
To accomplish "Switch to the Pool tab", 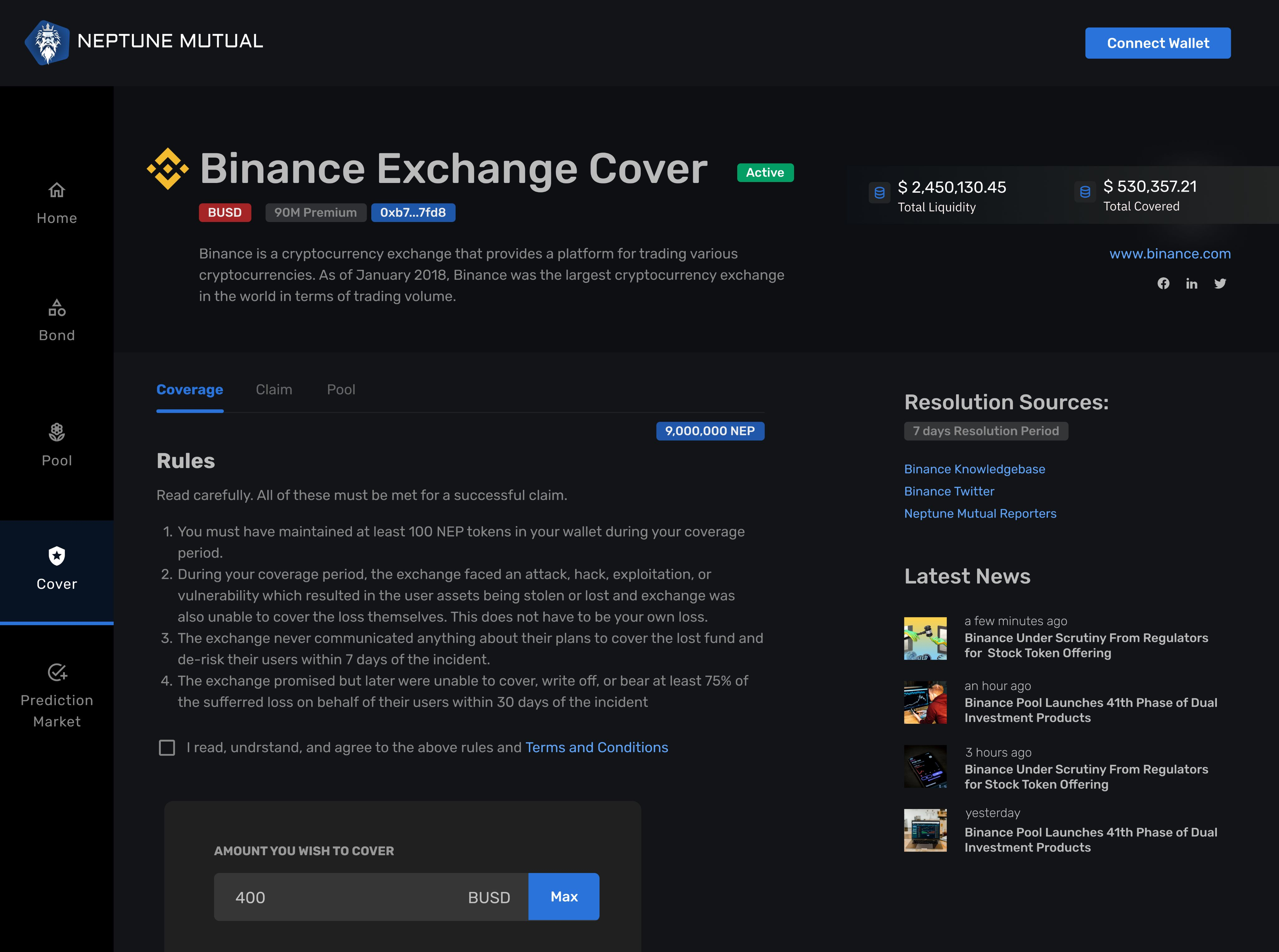I will [341, 390].
